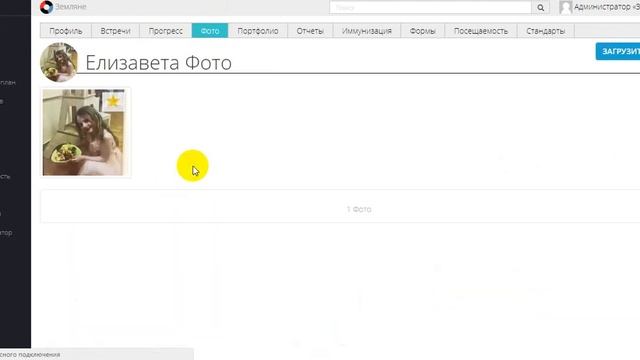Switch to the Встречи tab
Viewport: 640px width, 360px height.
coord(115,31)
